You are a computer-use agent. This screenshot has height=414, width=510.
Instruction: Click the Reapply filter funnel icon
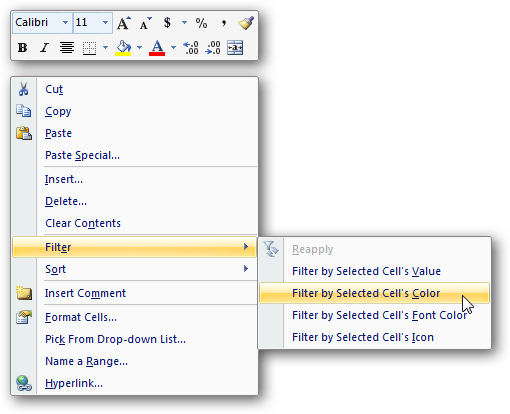click(x=271, y=249)
